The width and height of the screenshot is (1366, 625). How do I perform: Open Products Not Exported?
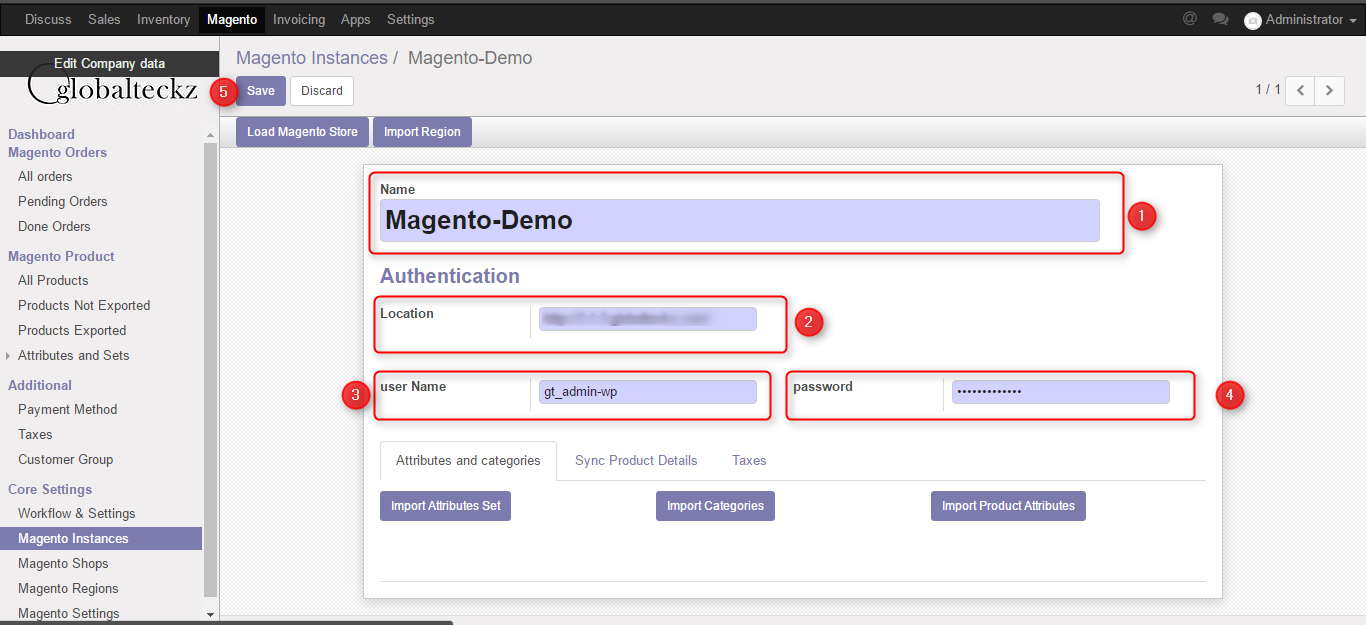coord(84,306)
